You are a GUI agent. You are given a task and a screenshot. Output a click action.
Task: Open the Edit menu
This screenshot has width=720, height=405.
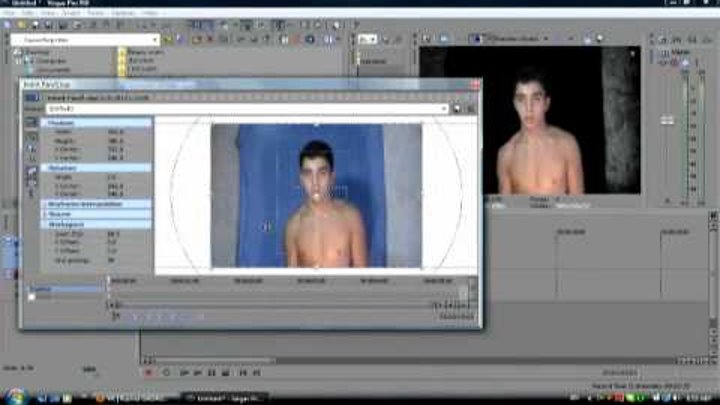pyautogui.click(x=28, y=13)
